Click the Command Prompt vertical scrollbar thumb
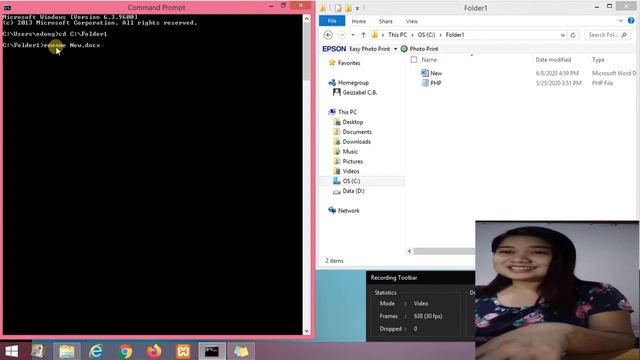This screenshot has width=640, height=360. [307, 52]
